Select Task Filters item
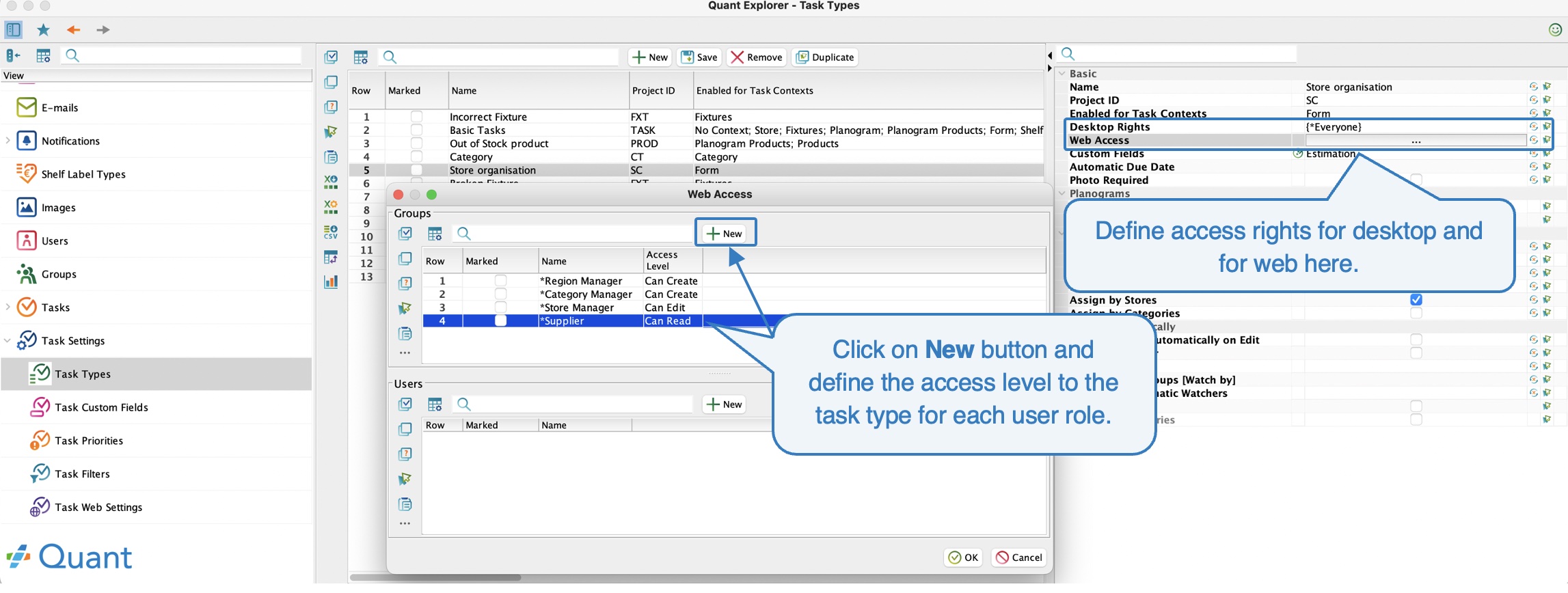The image size is (1568, 593). (x=82, y=474)
